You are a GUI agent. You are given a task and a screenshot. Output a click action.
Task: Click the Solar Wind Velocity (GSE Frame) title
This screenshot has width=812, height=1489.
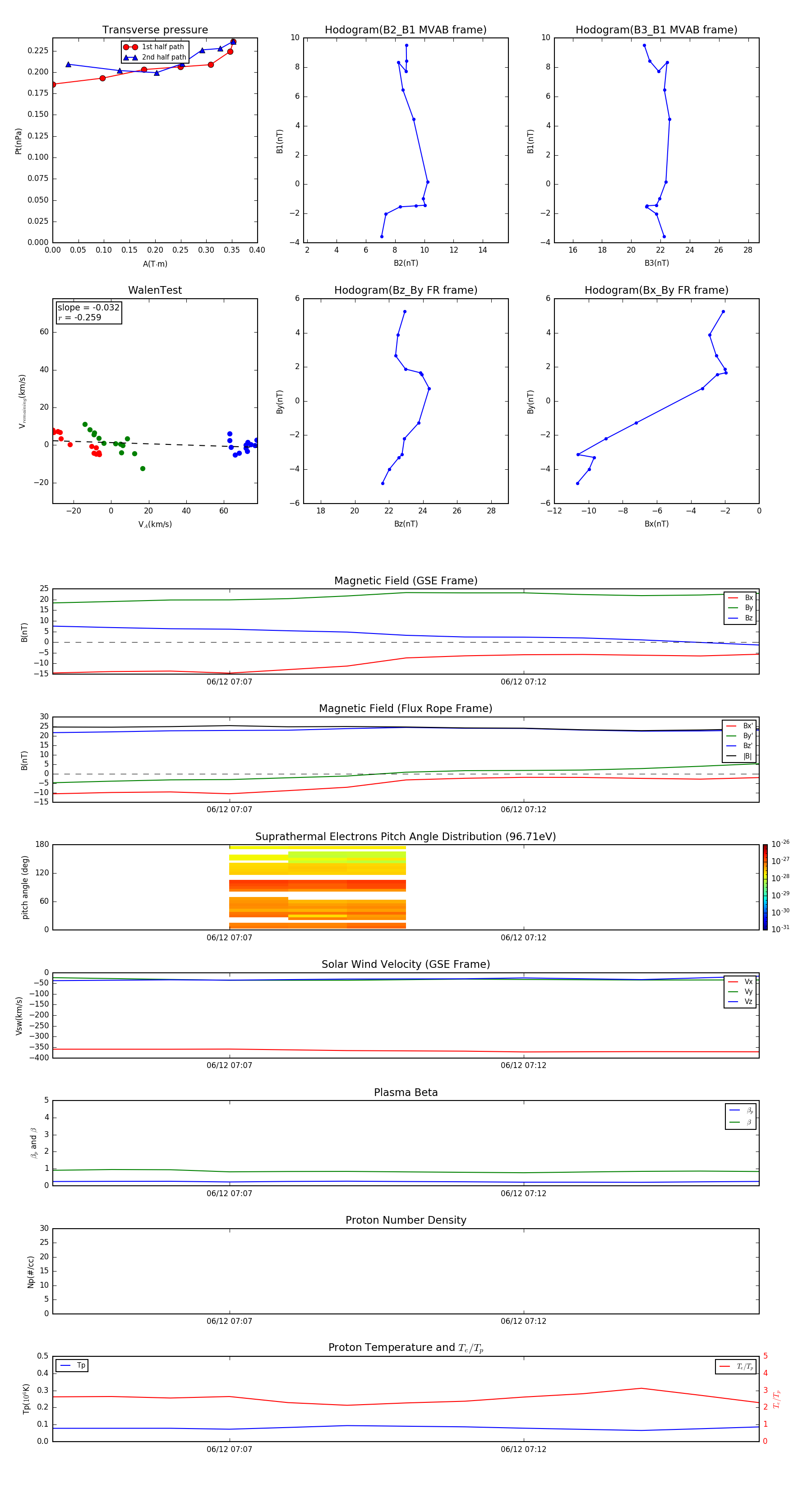click(x=406, y=965)
